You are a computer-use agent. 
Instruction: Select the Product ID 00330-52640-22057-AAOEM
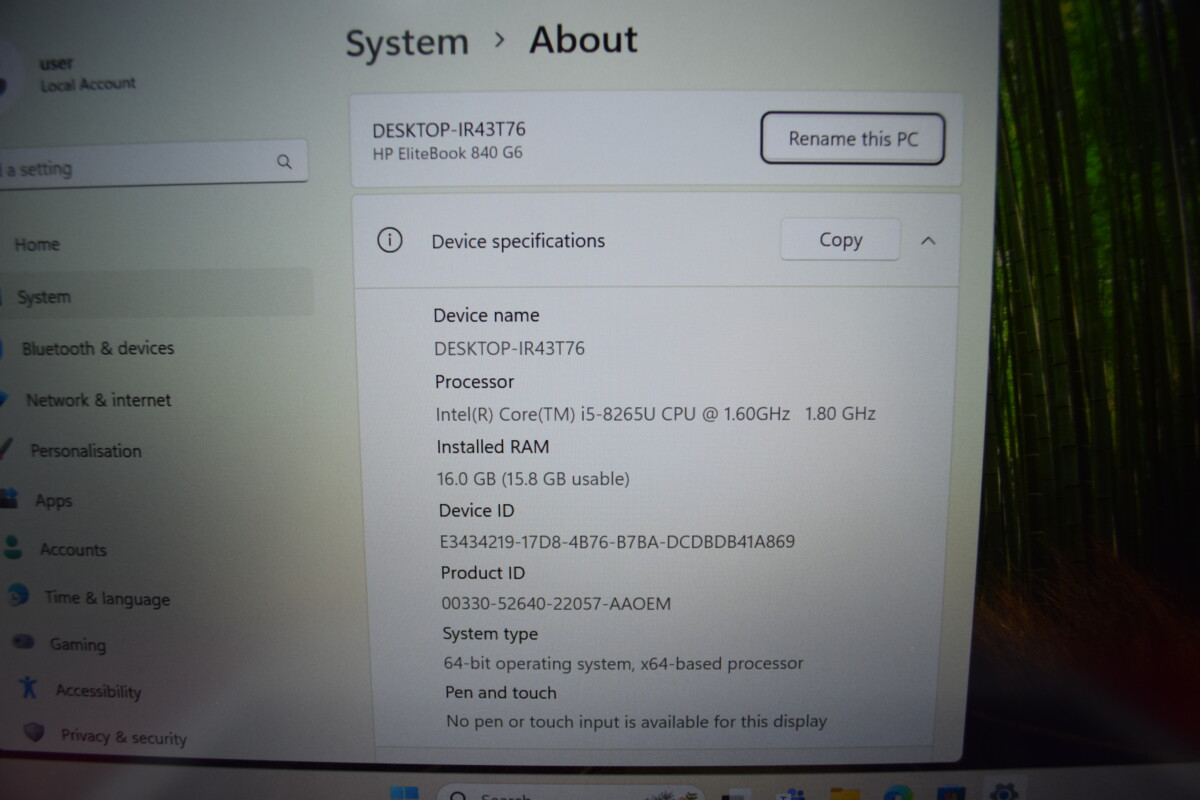pos(556,603)
